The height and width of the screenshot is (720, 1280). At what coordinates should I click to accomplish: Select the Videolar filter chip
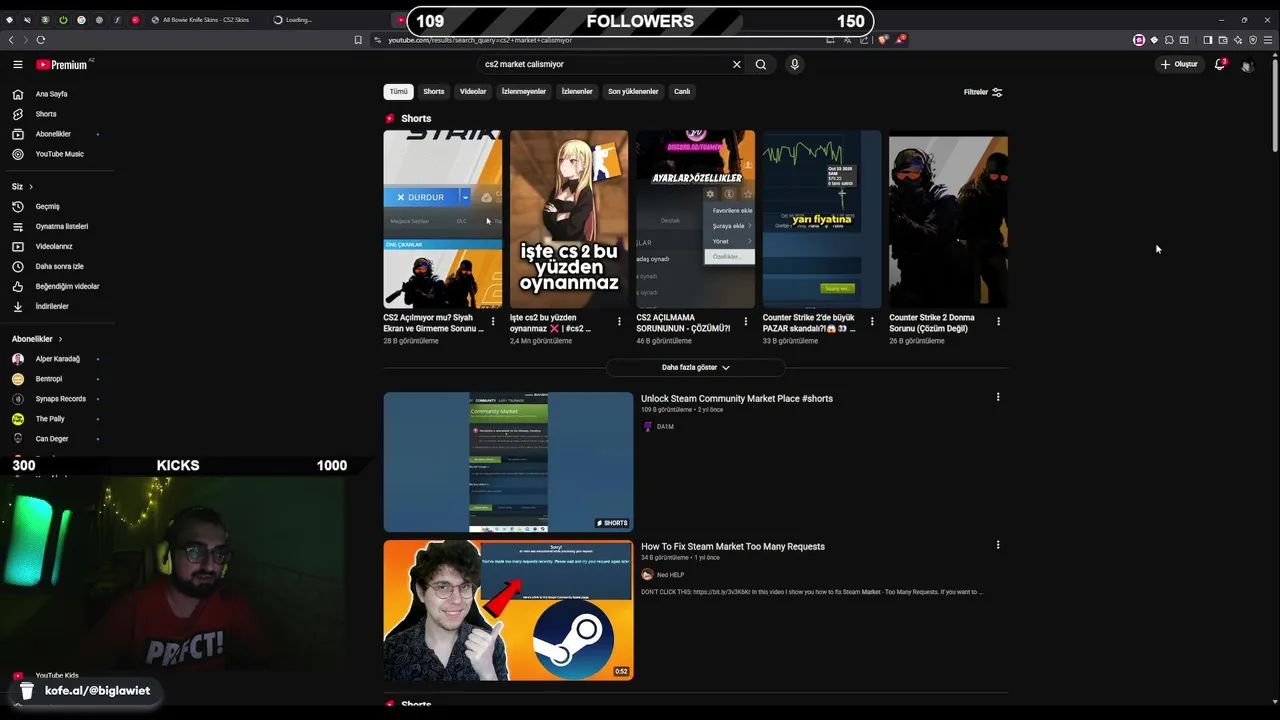pyautogui.click(x=473, y=91)
